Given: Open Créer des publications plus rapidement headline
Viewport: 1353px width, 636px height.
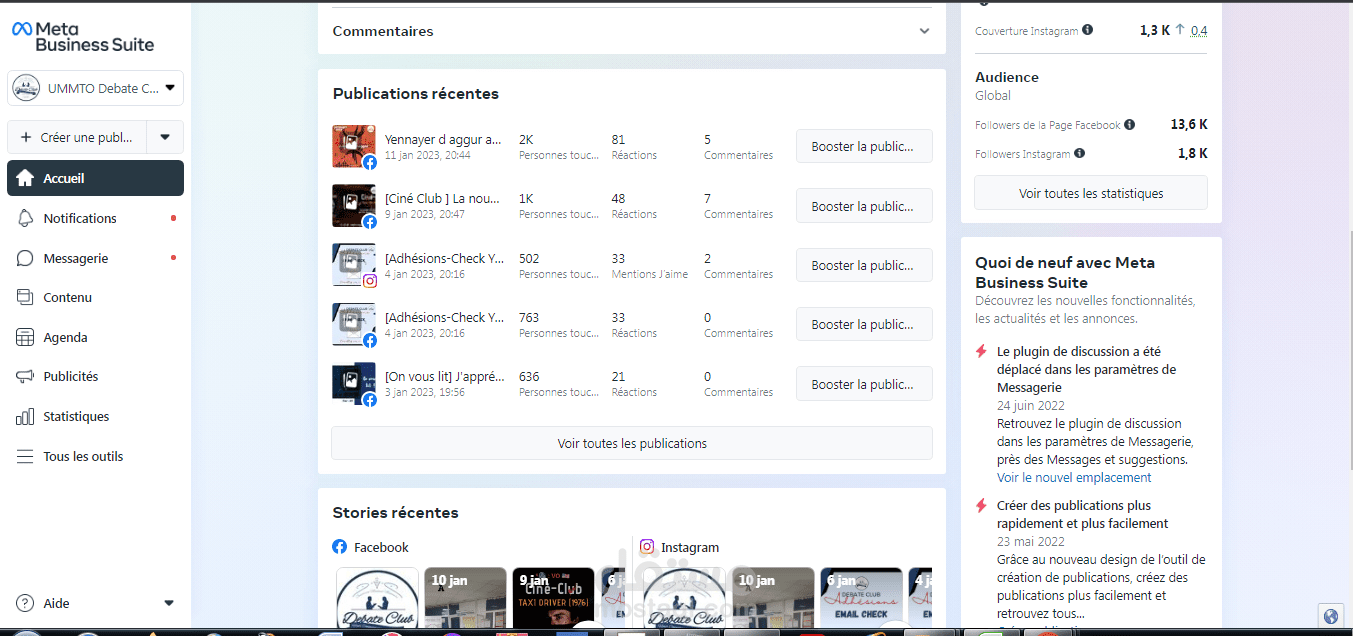Looking at the screenshot, I should point(1083,514).
